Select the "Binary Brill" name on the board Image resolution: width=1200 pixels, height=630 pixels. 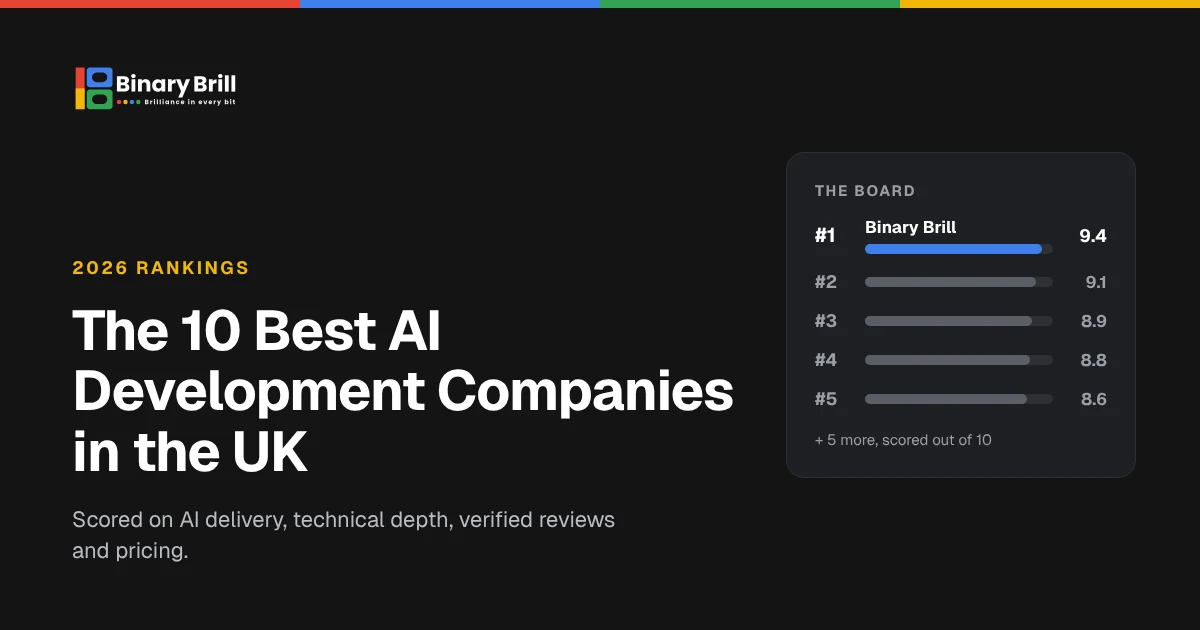[x=910, y=227]
